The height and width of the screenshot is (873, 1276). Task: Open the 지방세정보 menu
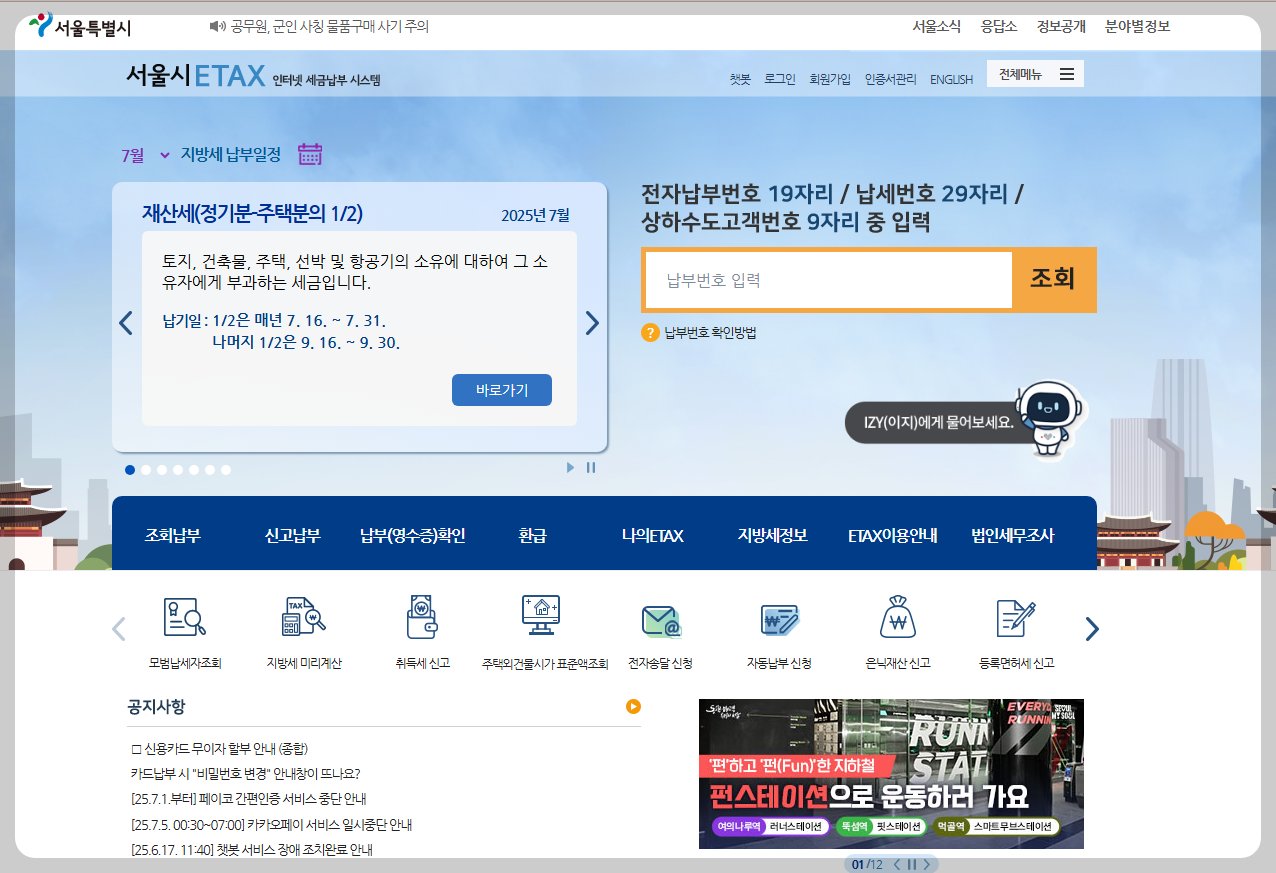click(x=773, y=535)
